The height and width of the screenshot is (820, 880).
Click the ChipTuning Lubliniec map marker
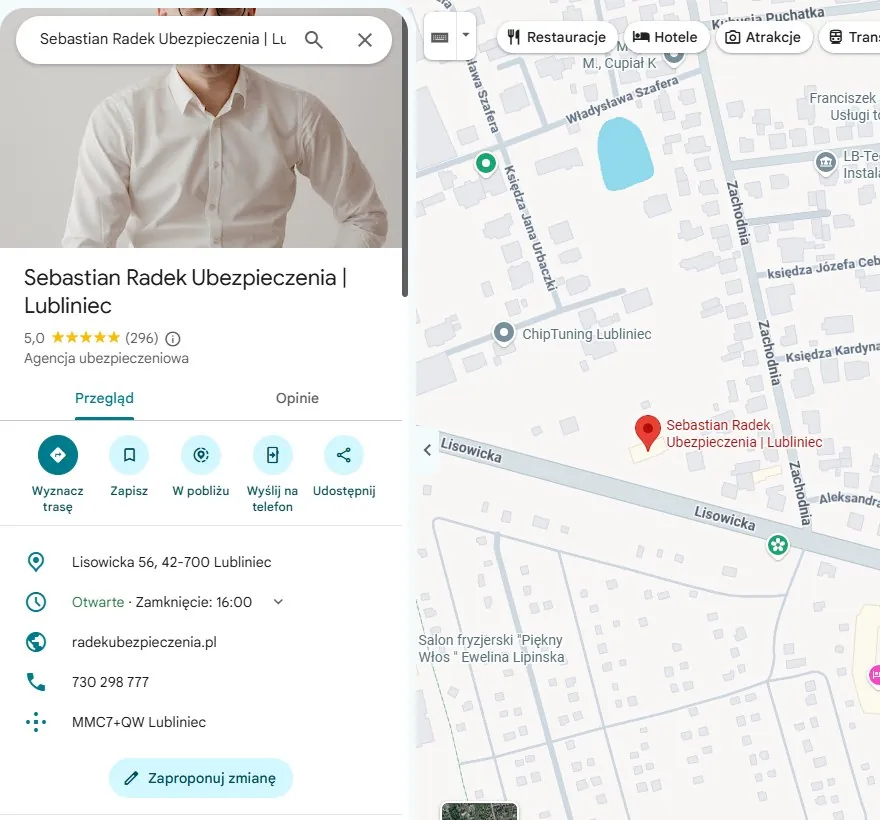(504, 333)
